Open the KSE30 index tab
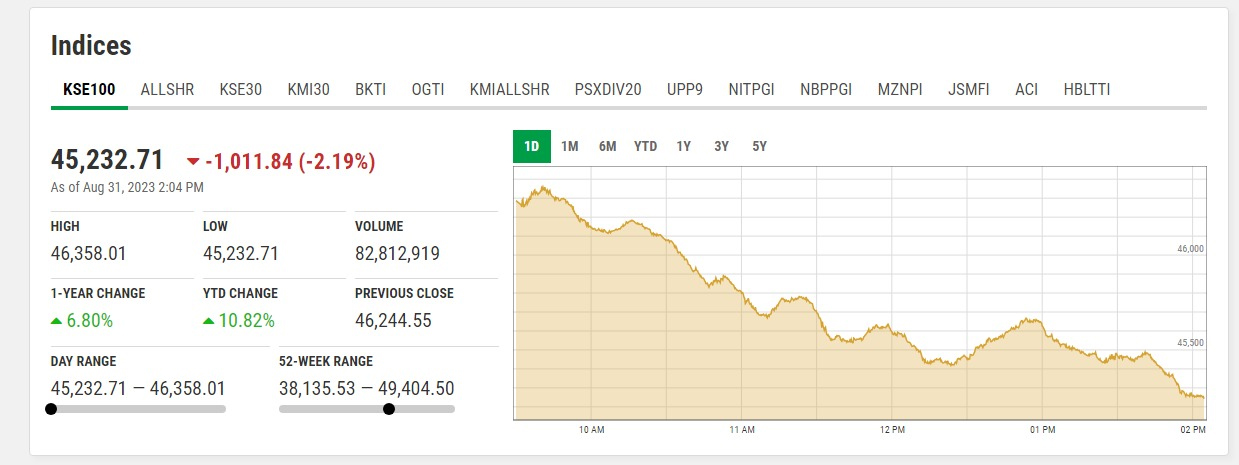The image size is (1239, 465). coord(241,89)
